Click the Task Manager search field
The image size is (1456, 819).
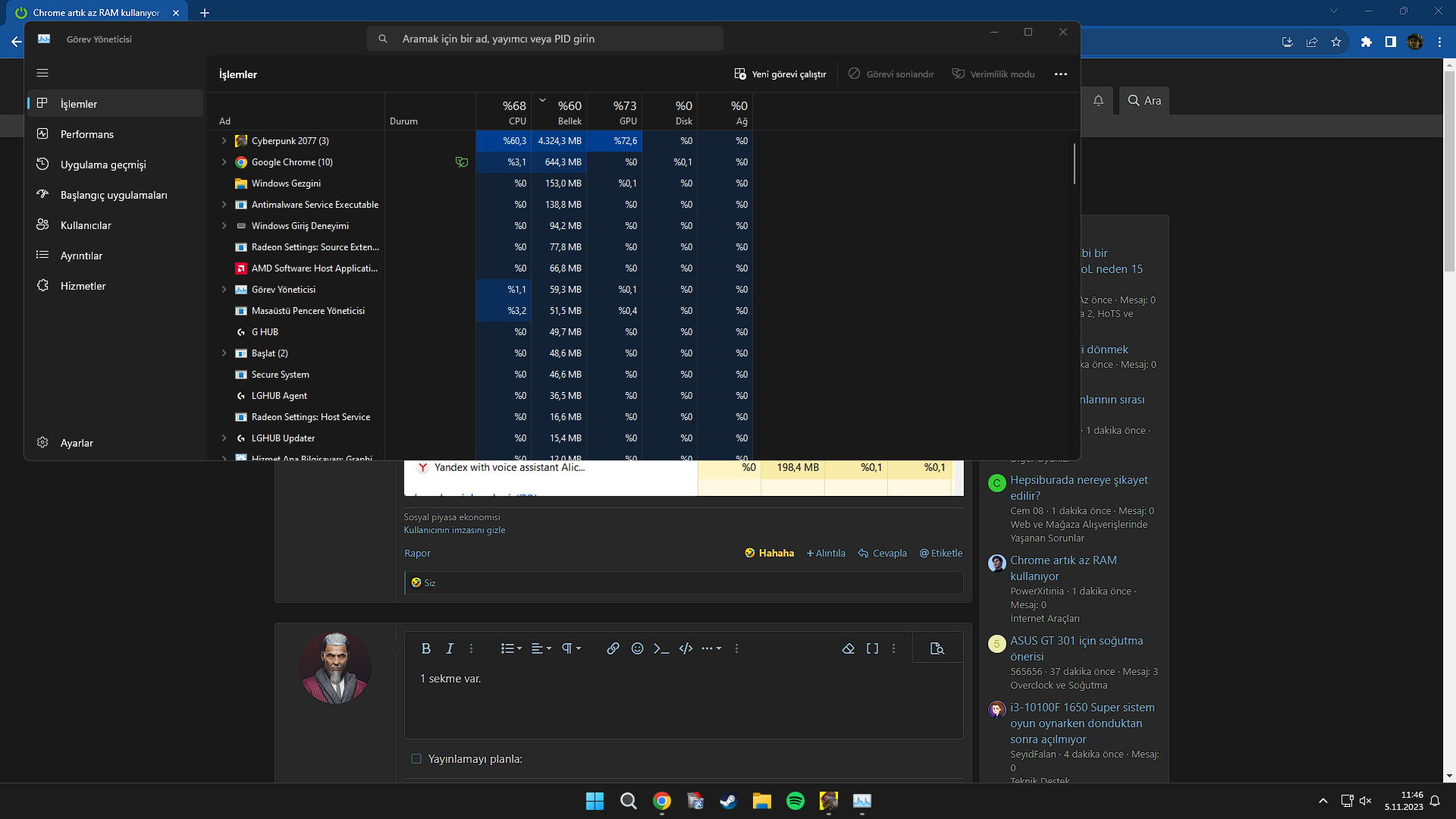coord(544,39)
